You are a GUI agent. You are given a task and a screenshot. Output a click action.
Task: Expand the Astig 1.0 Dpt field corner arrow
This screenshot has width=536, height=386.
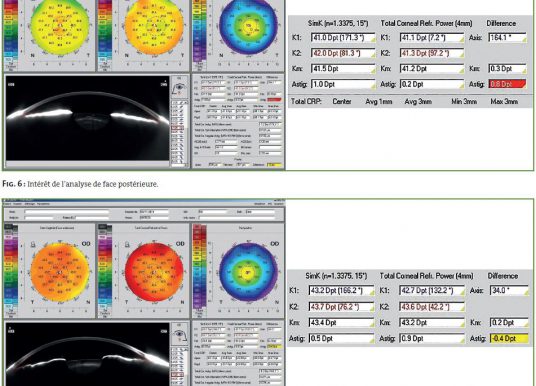coord(372,86)
